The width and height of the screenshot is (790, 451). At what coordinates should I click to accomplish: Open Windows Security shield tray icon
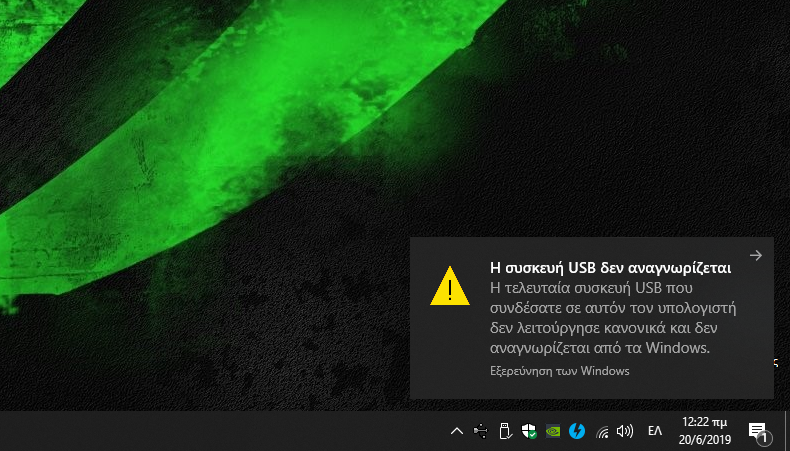529,431
